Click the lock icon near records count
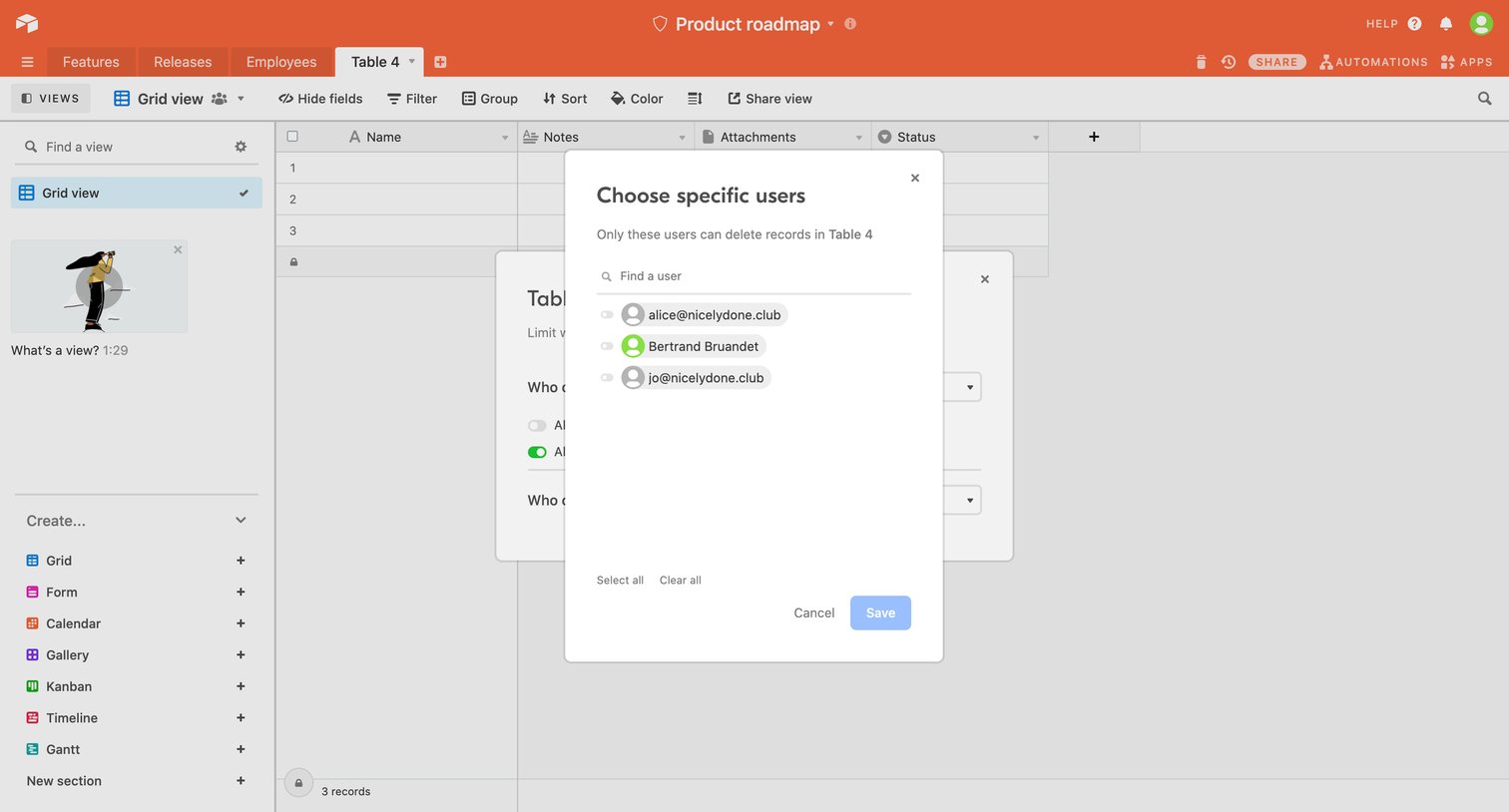 298,784
